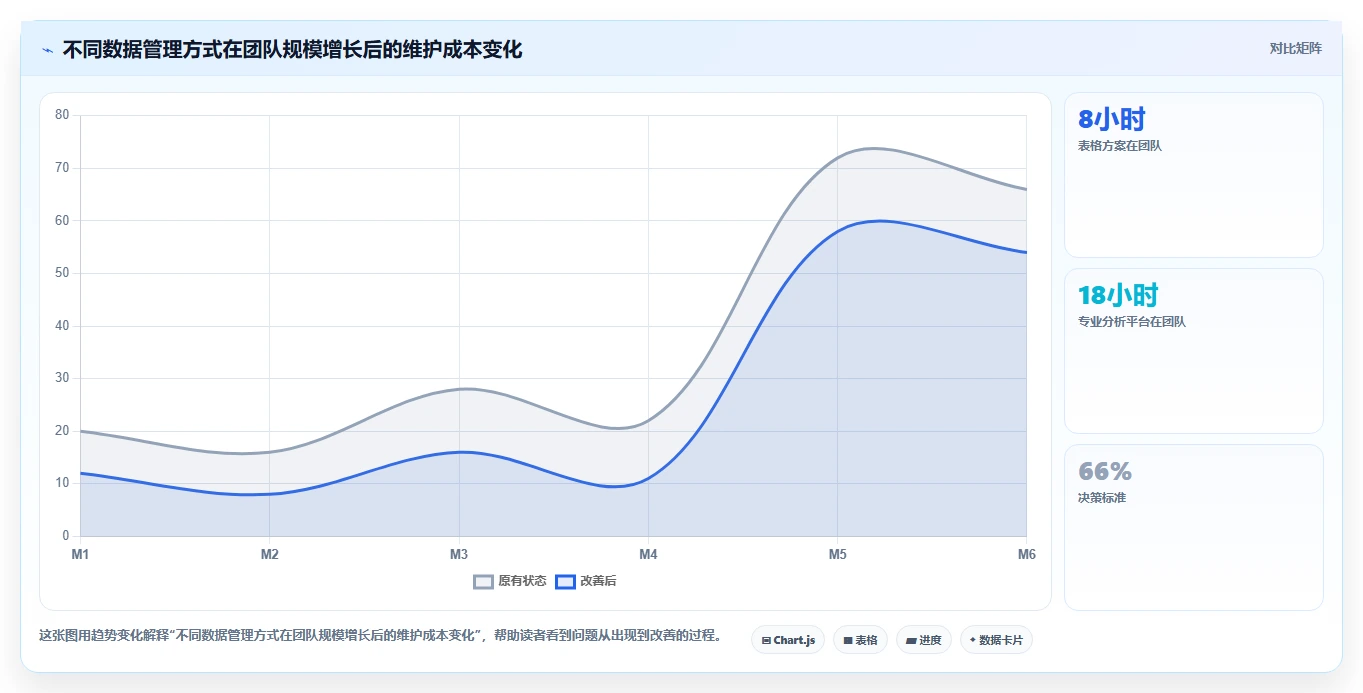This screenshot has width=1363, height=693.
Task: Select the 进度 tag chip
Action: coord(924,640)
